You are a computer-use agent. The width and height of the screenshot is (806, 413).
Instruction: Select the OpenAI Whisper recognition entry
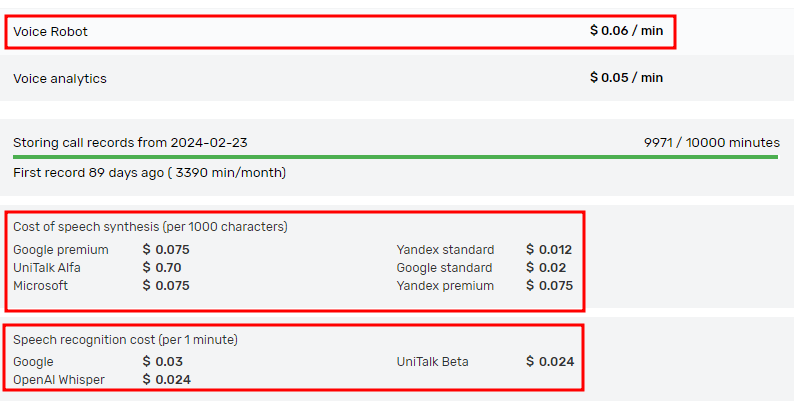click(x=59, y=380)
